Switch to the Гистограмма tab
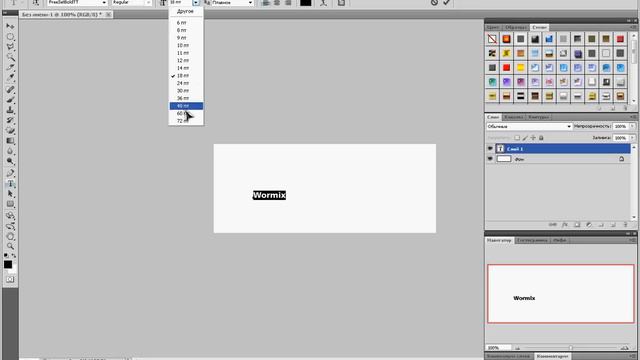The image size is (640, 360). [532, 240]
